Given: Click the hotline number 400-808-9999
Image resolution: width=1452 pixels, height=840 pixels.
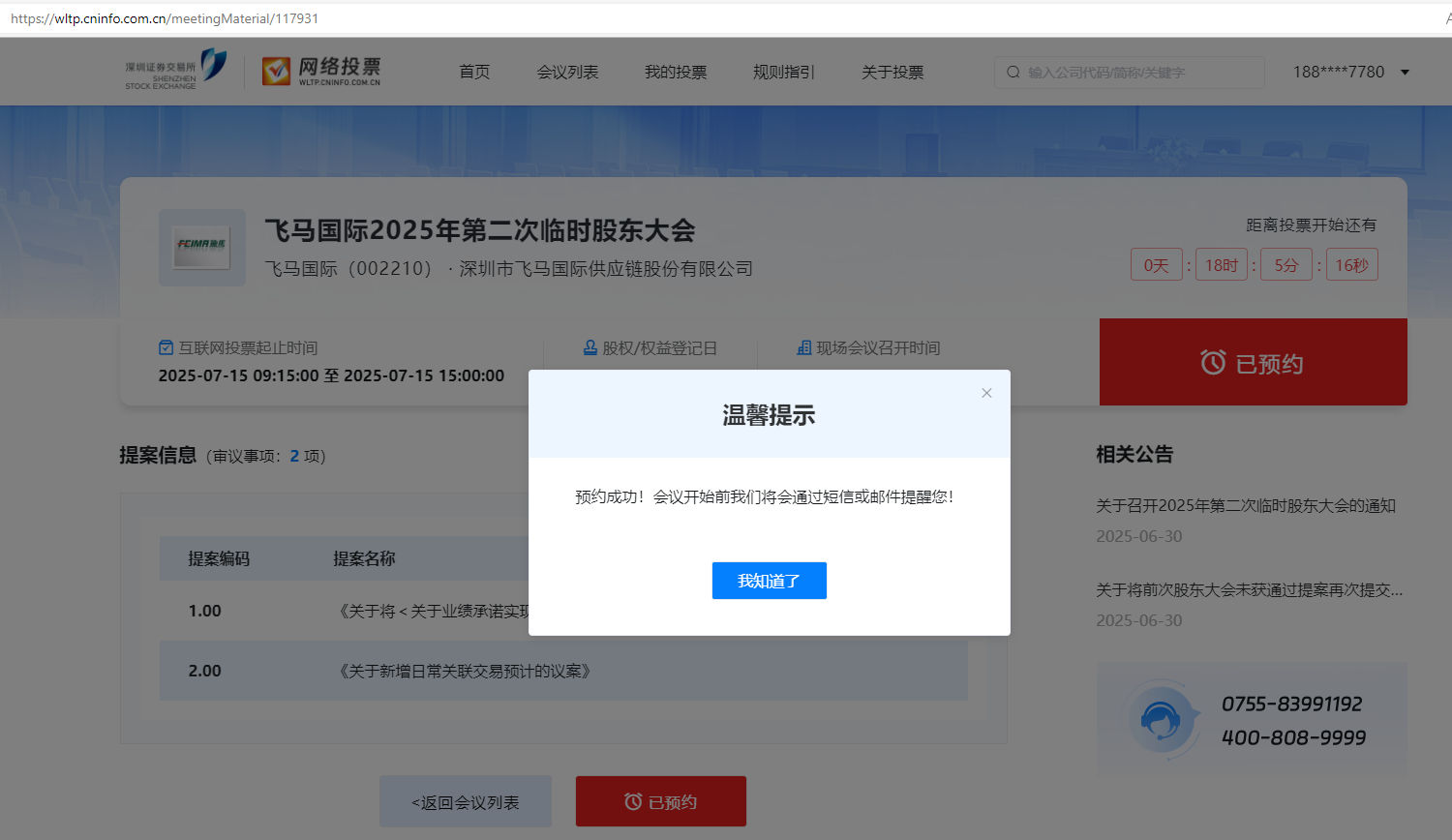Looking at the screenshot, I should [x=1294, y=737].
